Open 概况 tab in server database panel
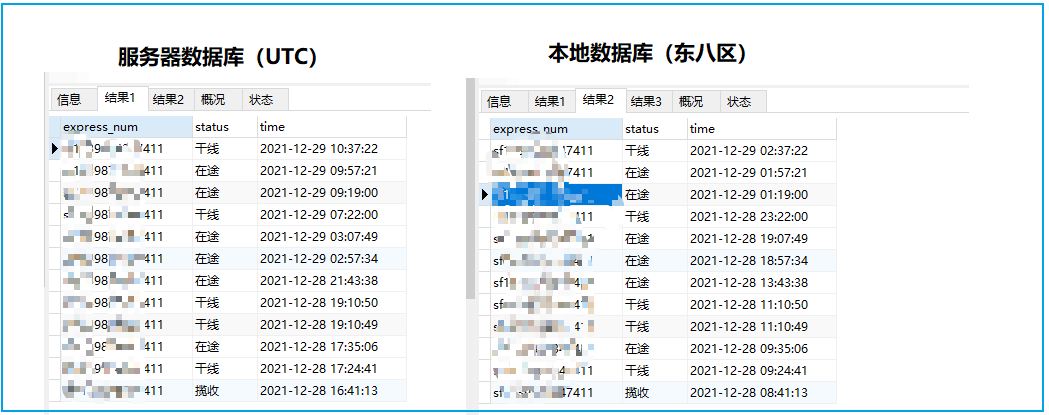Screen dimensions: 1049x415 (x=217, y=100)
